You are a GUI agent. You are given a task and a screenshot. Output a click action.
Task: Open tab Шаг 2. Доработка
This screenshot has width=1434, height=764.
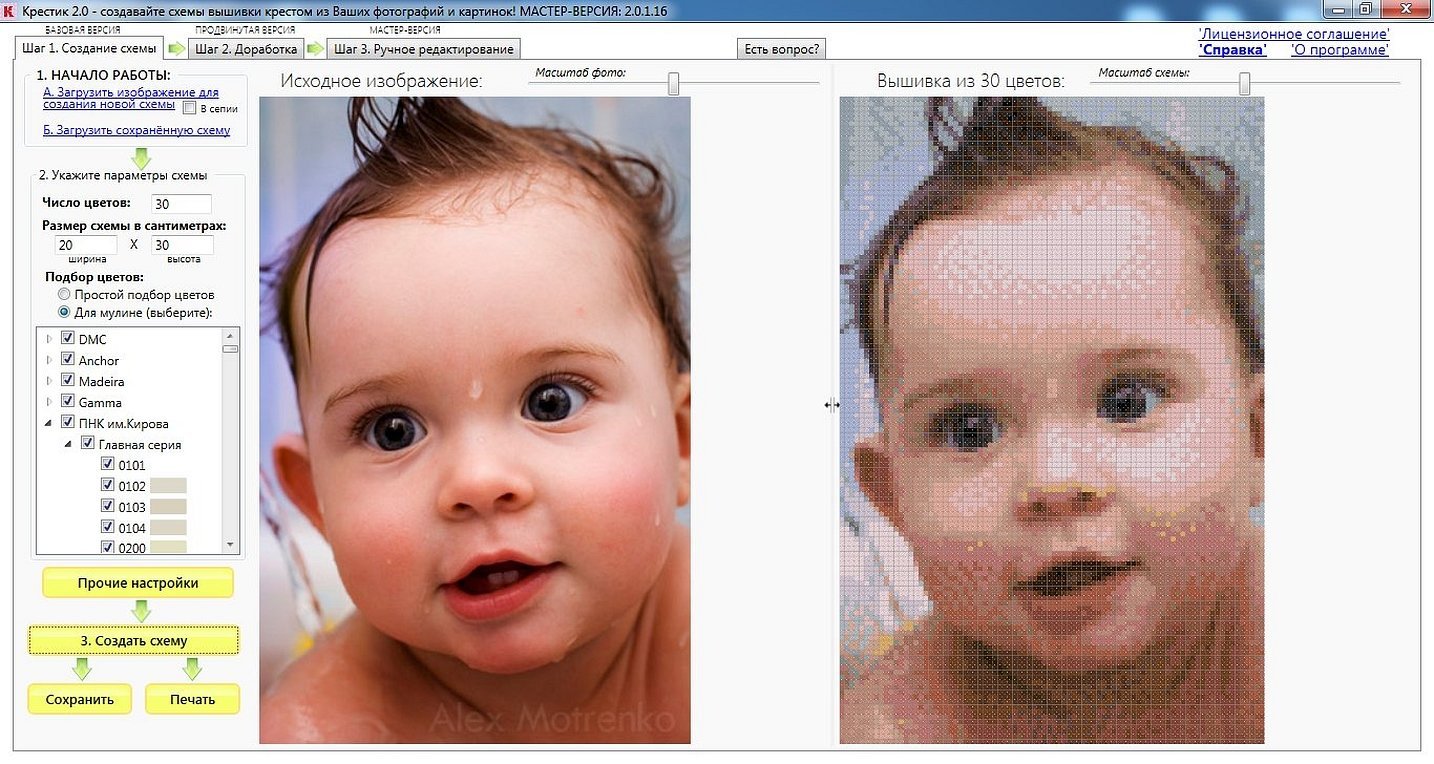click(246, 49)
